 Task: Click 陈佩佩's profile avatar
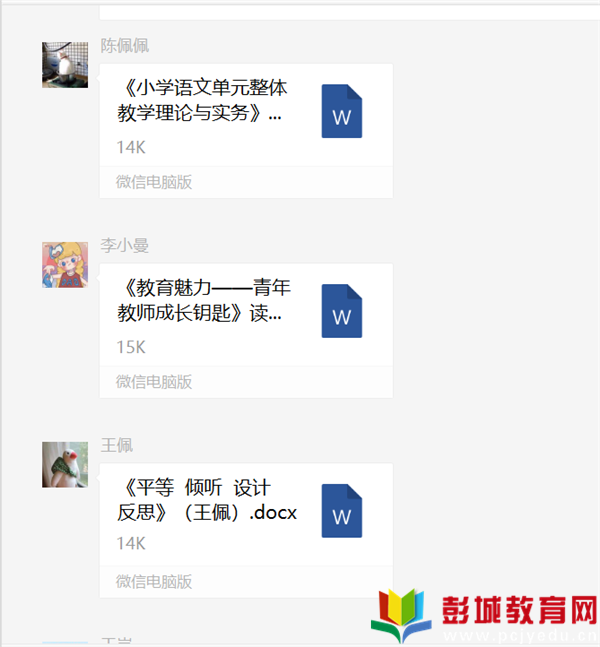(x=65, y=65)
